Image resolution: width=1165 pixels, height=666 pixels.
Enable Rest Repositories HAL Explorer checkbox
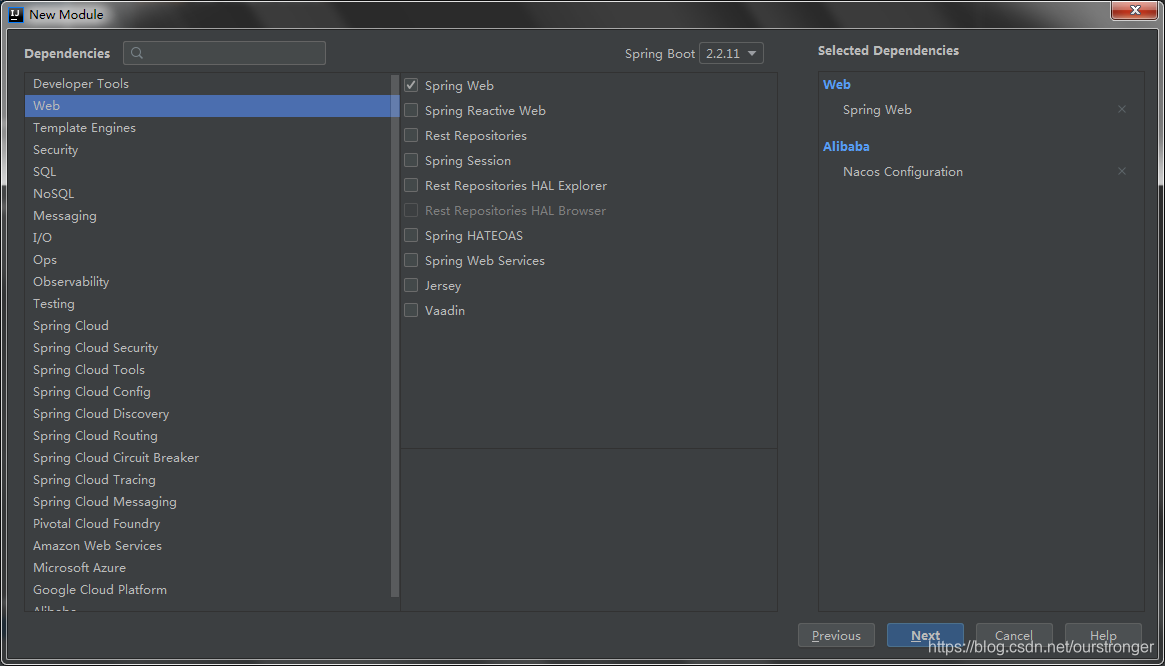pyautogui.click(x=411, y=186)
